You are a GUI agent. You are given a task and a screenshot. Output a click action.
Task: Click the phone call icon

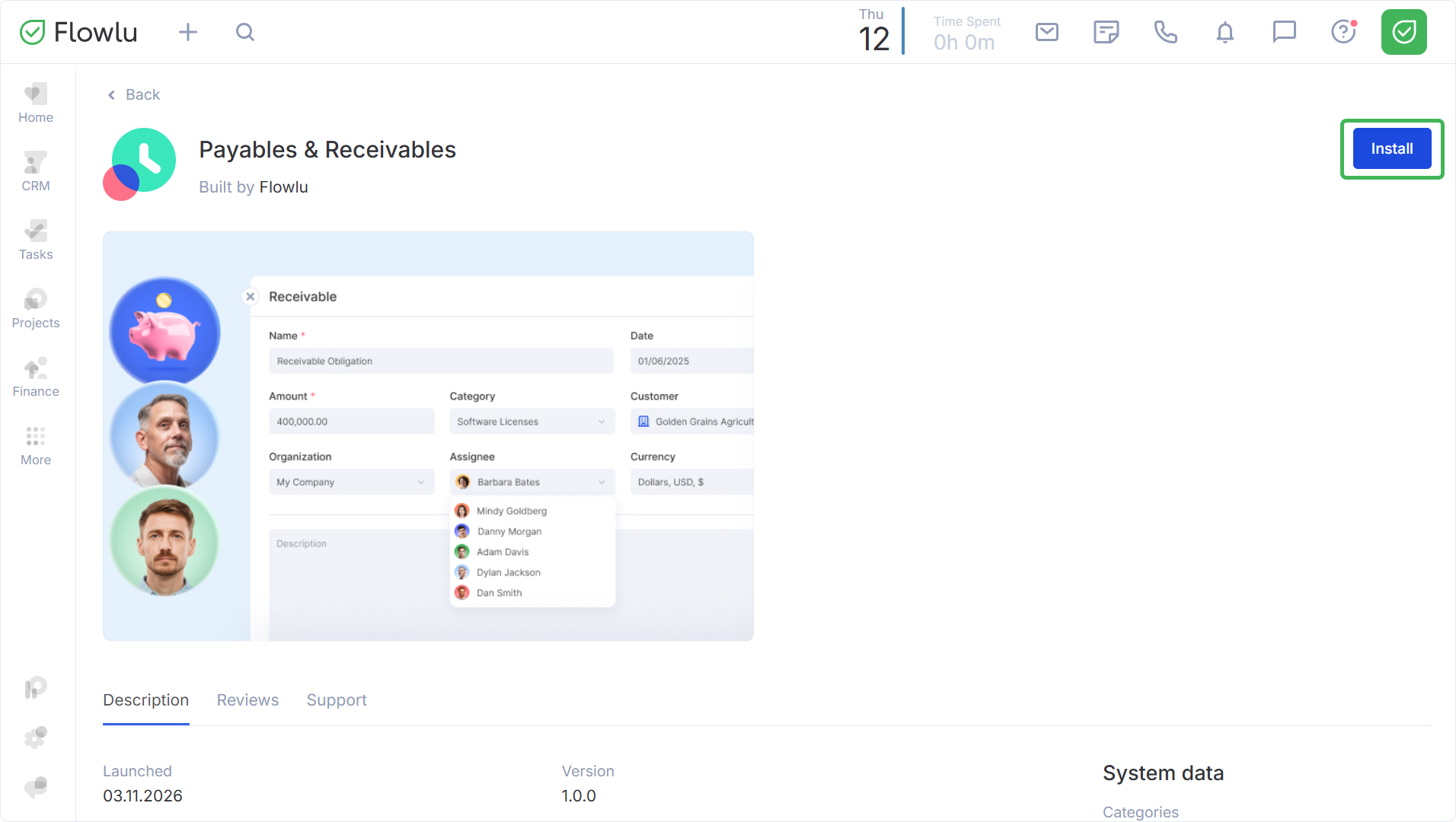(1165, 32)
